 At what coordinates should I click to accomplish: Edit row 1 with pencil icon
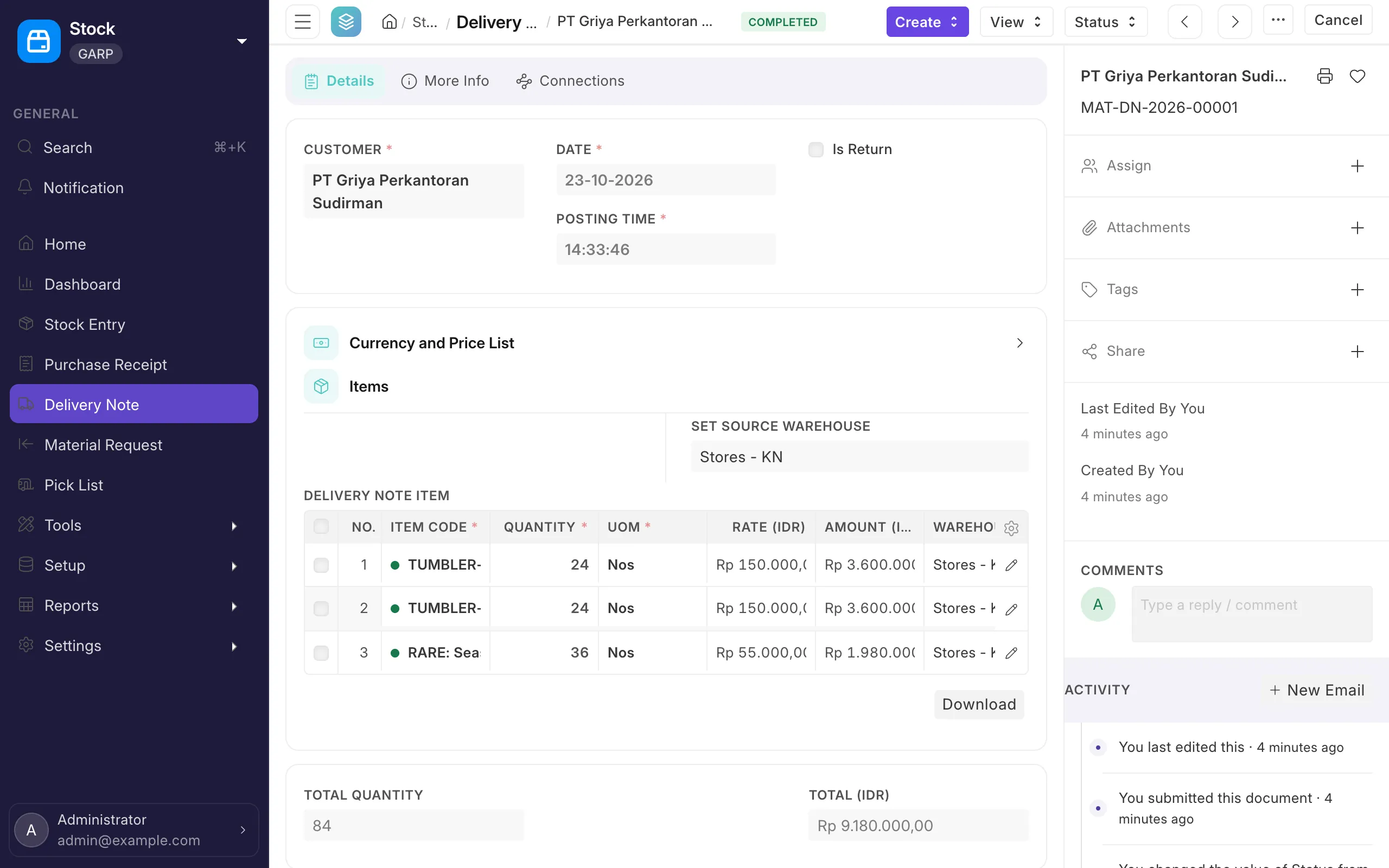click(1011, 565)
